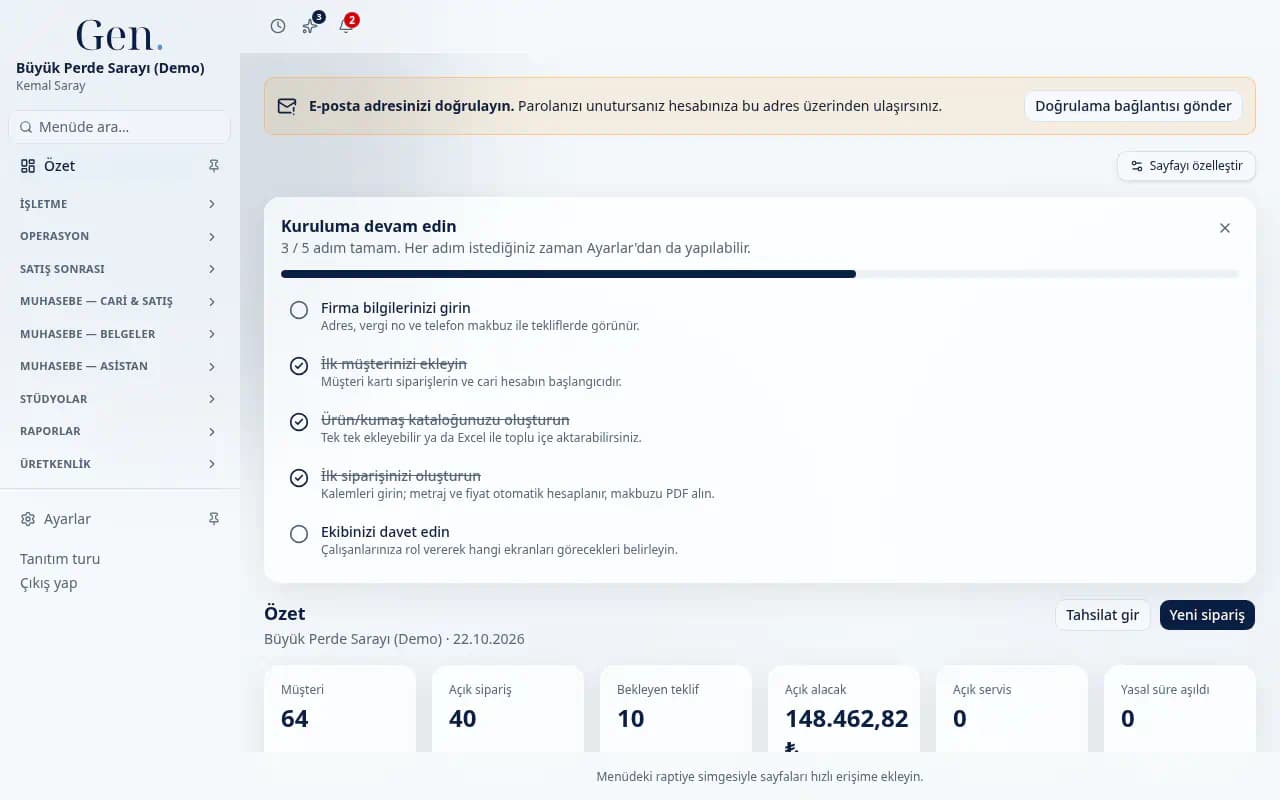The image size is (1280, 800).
Task: Click the Sayfayı özelleştir button
Action: pyautogui.click(x=1186, y=166)
